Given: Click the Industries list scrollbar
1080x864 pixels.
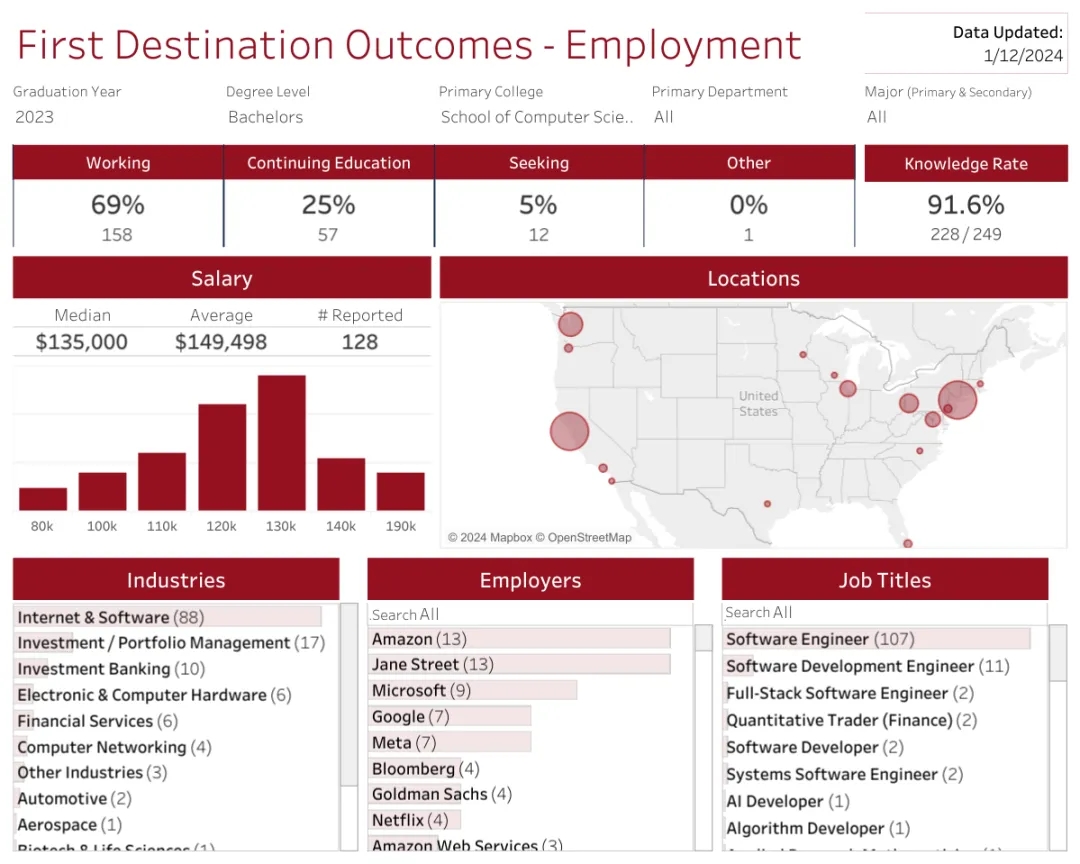Looking at the screenshot, I should (348, 700).
